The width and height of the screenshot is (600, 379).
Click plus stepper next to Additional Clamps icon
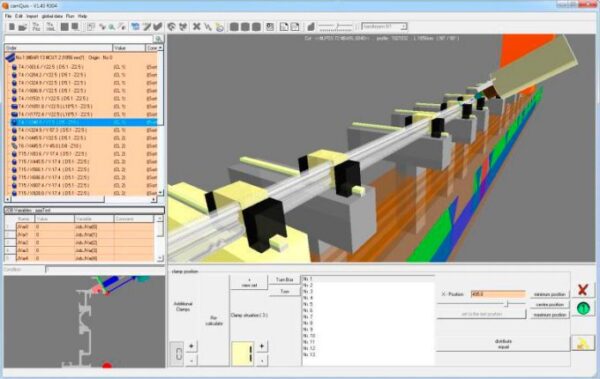[191, 346]
